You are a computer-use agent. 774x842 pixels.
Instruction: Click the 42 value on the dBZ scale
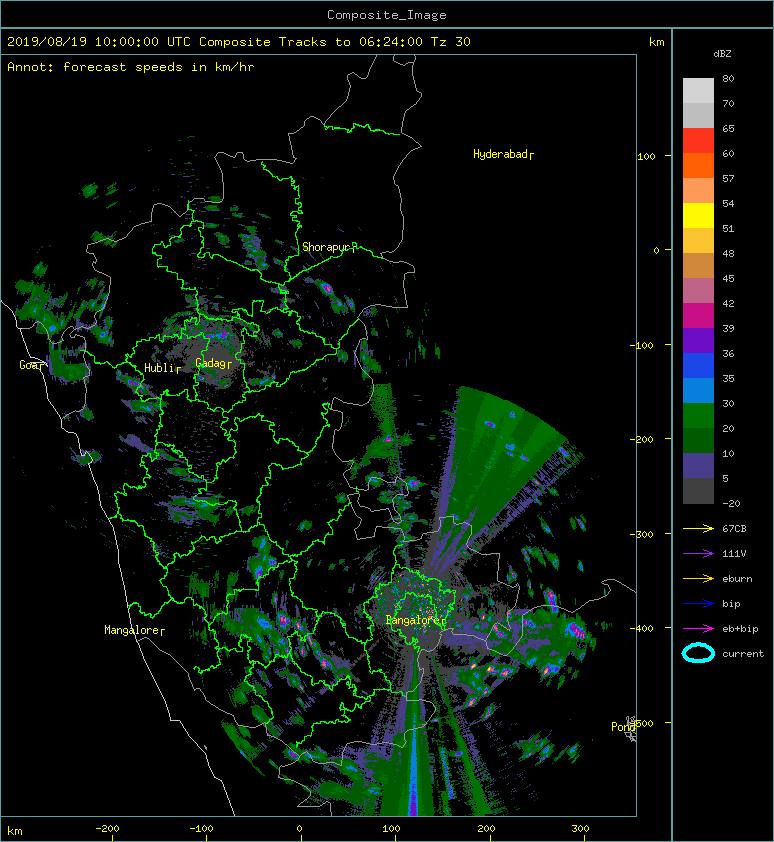click(x=728, y=303)
